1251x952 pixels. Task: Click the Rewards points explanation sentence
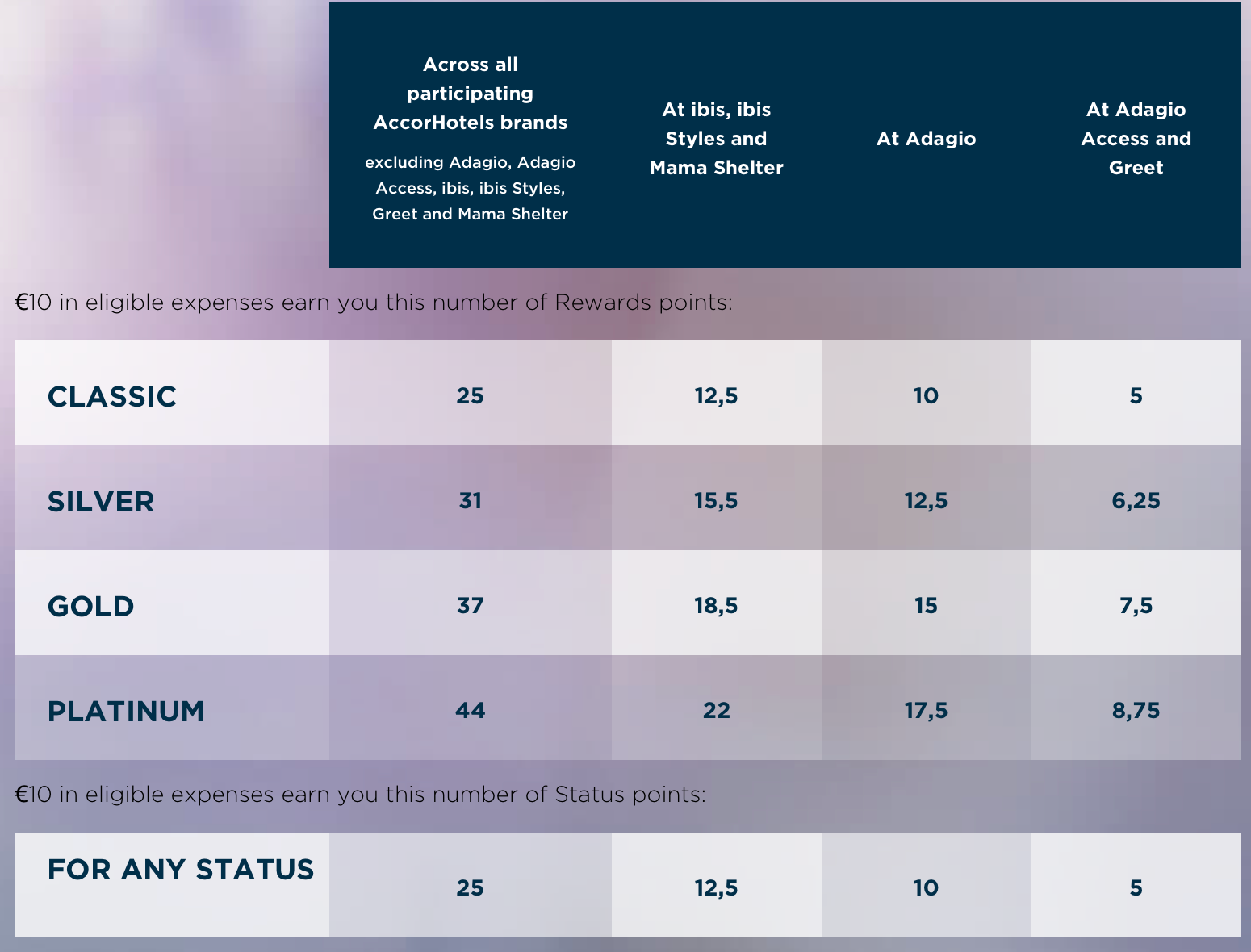374,303
